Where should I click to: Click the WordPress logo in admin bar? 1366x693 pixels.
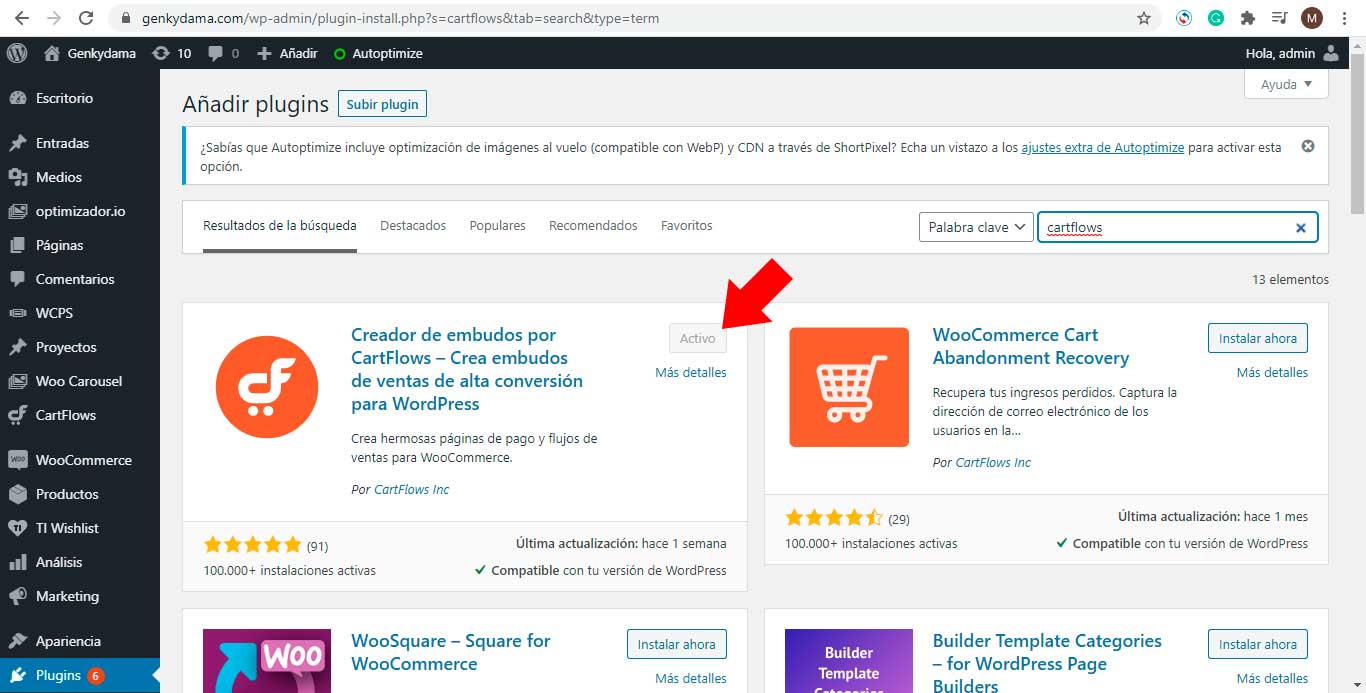click(17, 53)
